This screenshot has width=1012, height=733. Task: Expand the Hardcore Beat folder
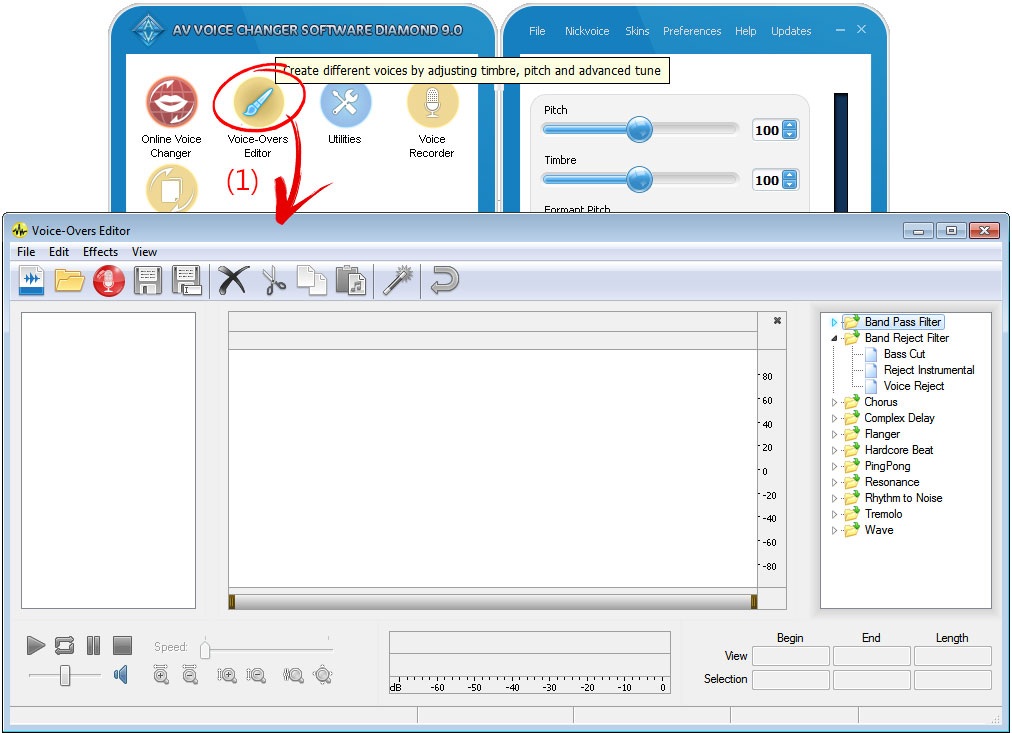834,450
